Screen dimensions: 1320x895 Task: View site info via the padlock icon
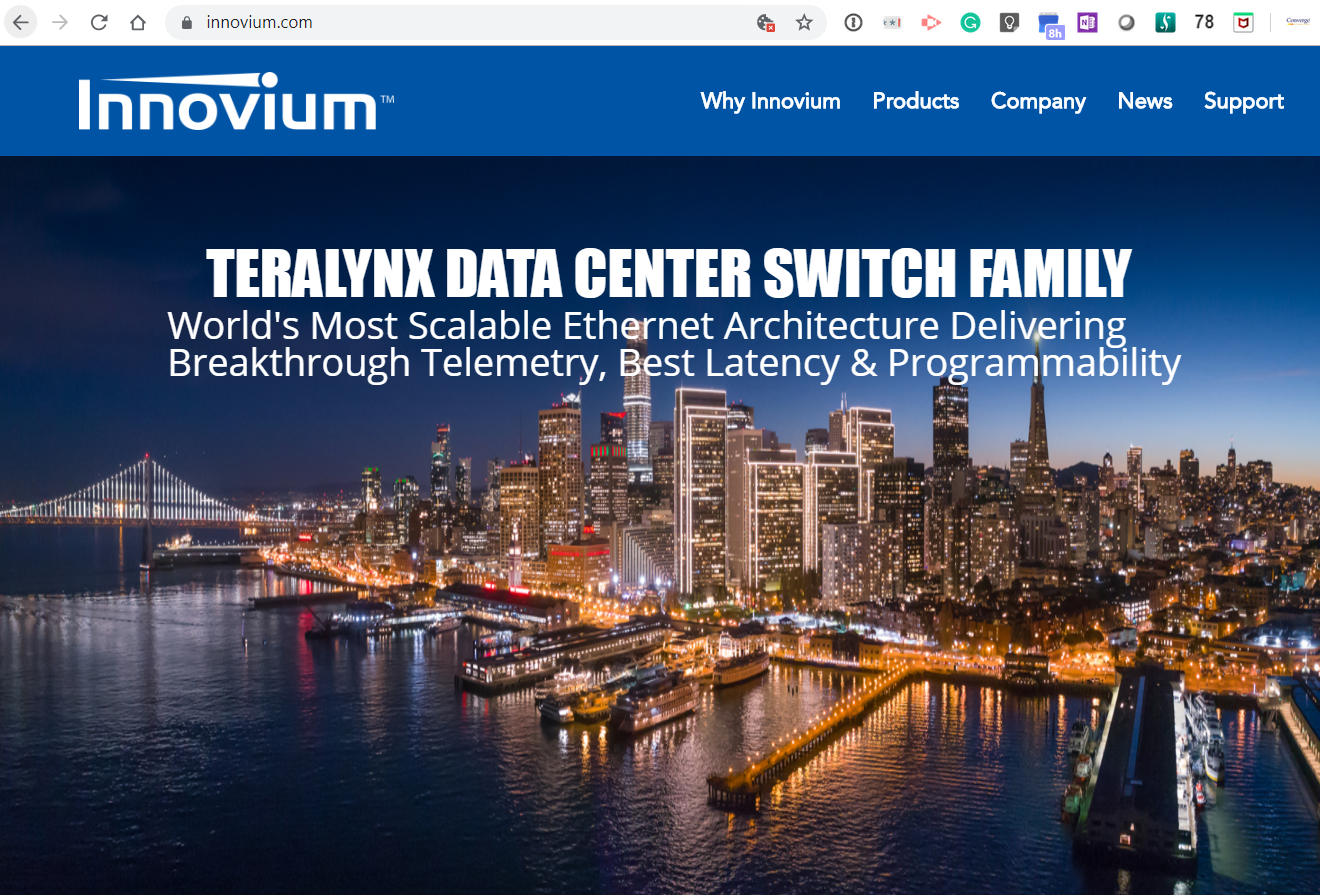186,22
